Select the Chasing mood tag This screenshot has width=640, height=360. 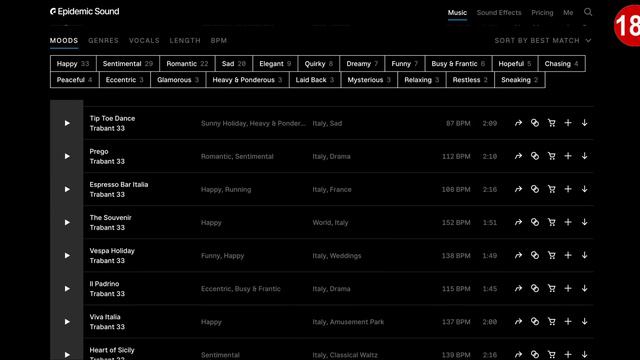pyautogui.click(x=562, y=64)
